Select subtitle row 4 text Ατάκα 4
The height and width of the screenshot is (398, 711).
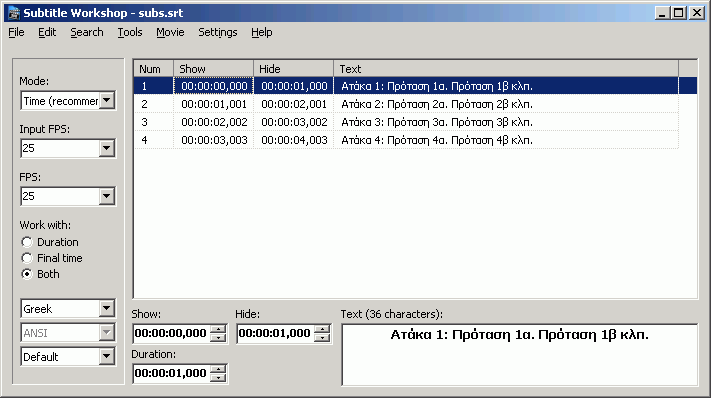tap(437, 140)
